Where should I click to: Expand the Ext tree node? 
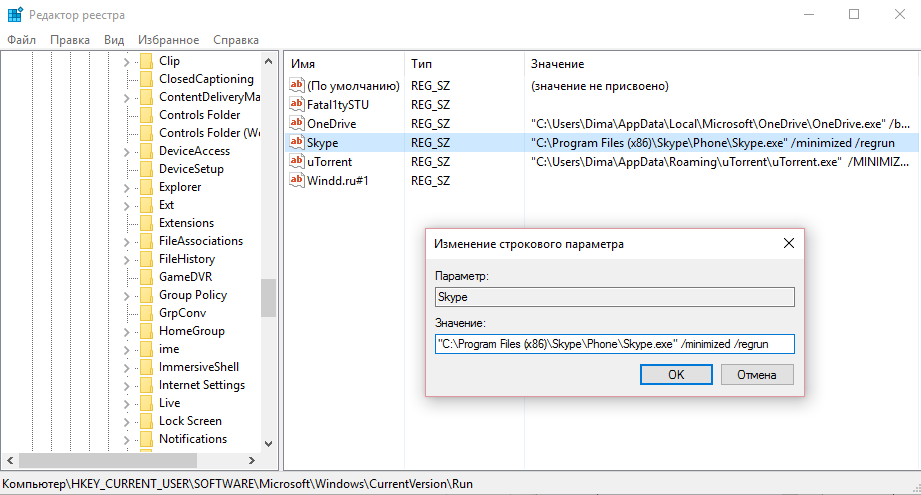(x=126, y=206)
